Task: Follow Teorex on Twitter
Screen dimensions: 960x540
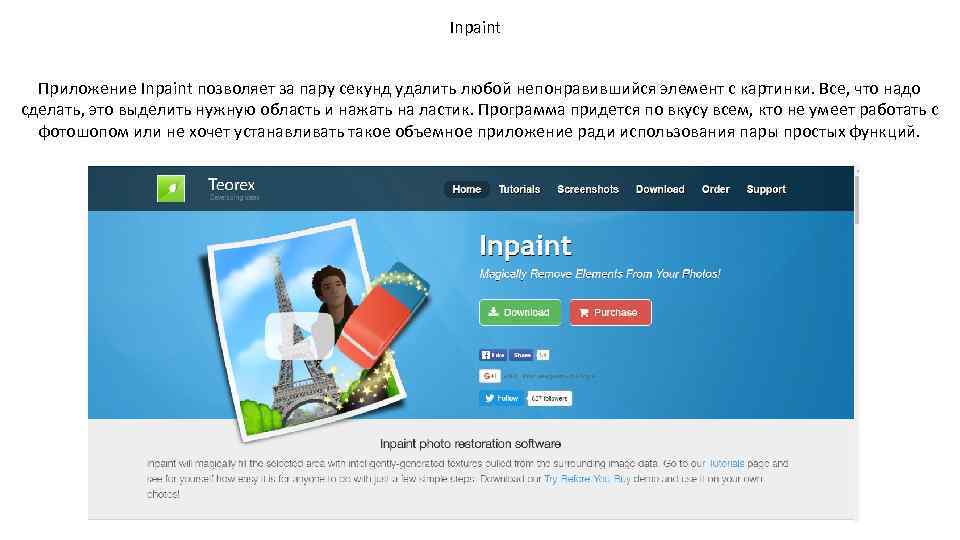Action: click(501, 399)
